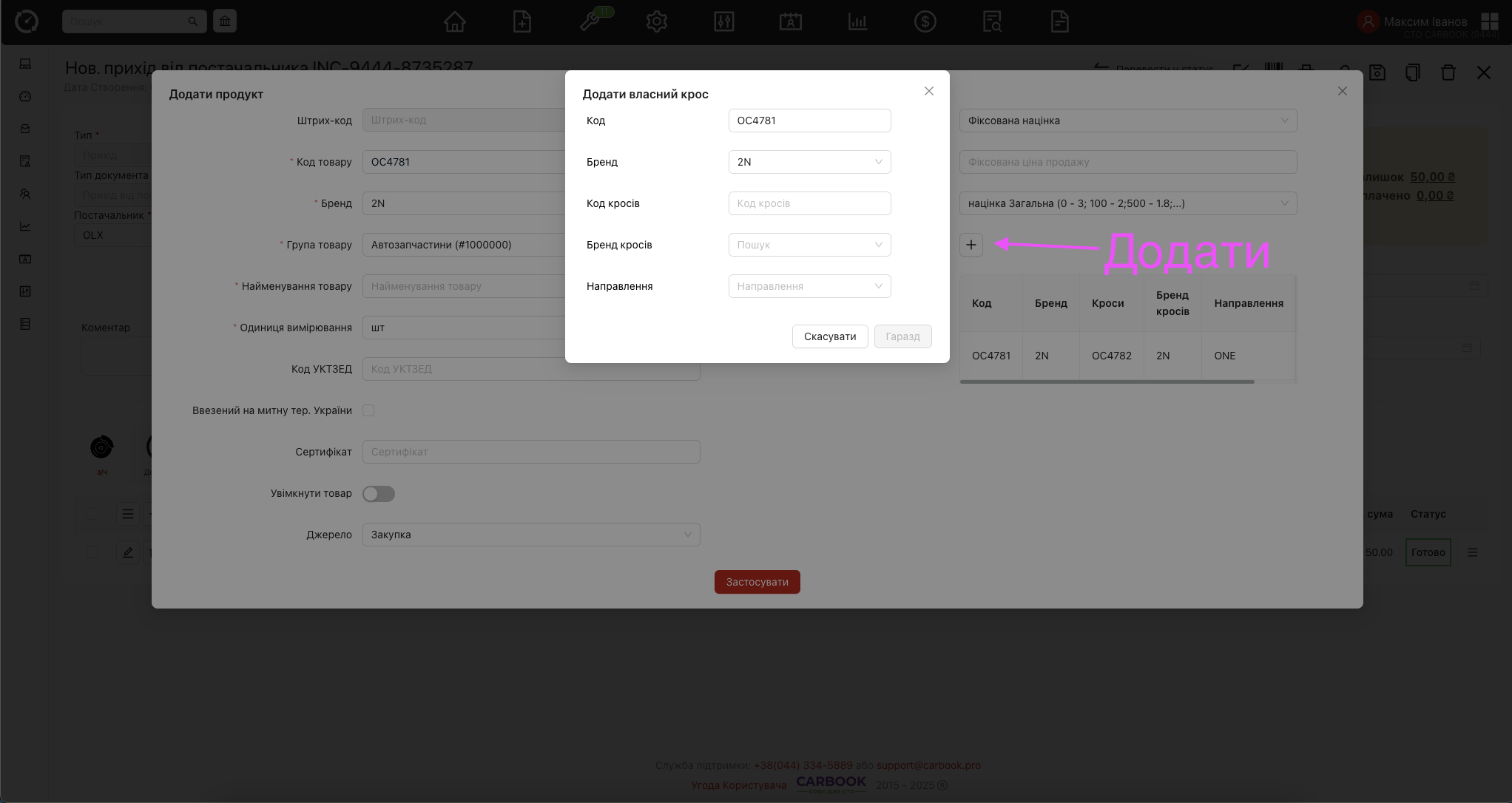The image size is (1512, 803).
Task: Open the 'Направлення' dropdown
Action: point(809,286)
